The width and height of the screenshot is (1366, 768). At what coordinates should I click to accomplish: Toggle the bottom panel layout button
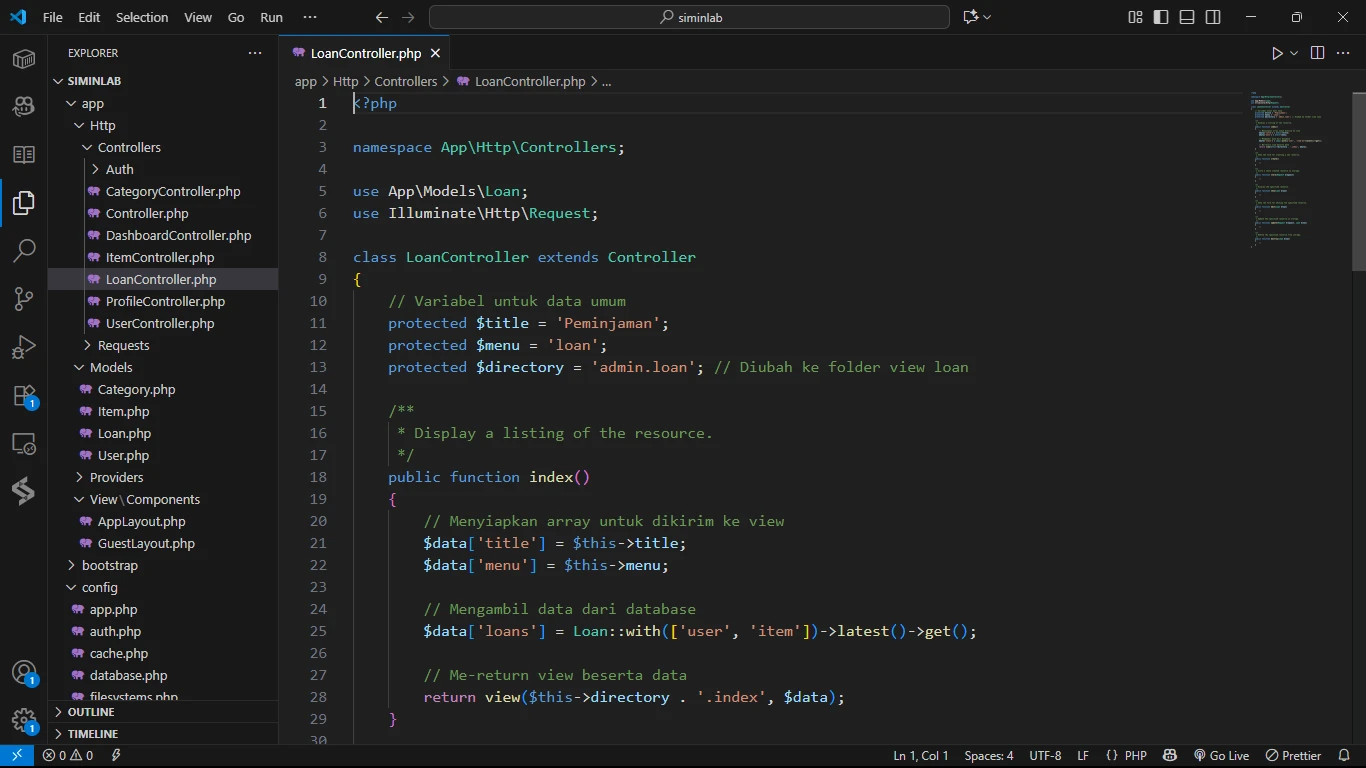(x=1187, y=17)
